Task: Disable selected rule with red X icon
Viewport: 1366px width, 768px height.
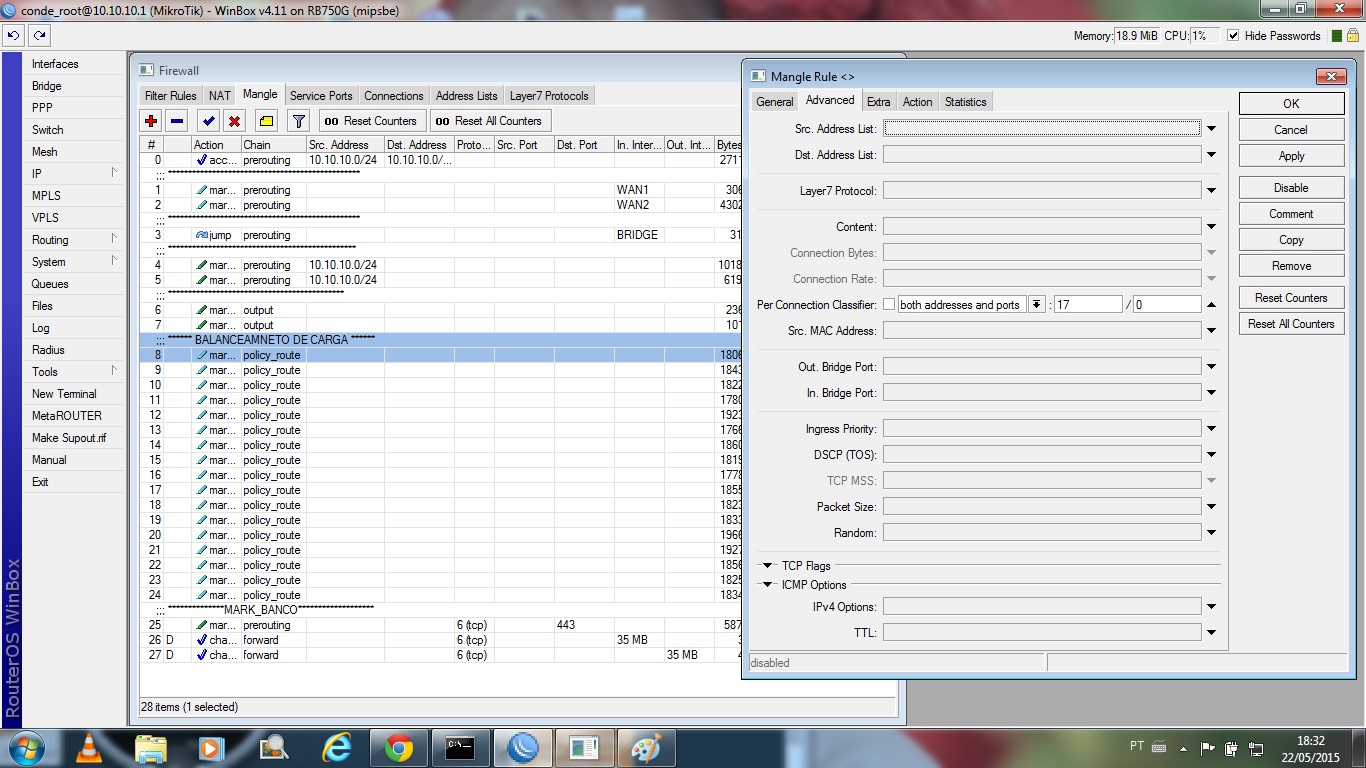Action: click(234, 121)
